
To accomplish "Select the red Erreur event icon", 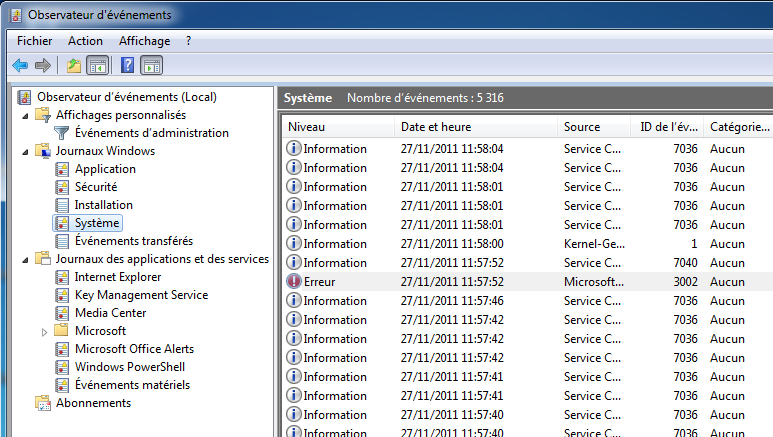I will tap(294, 282).
